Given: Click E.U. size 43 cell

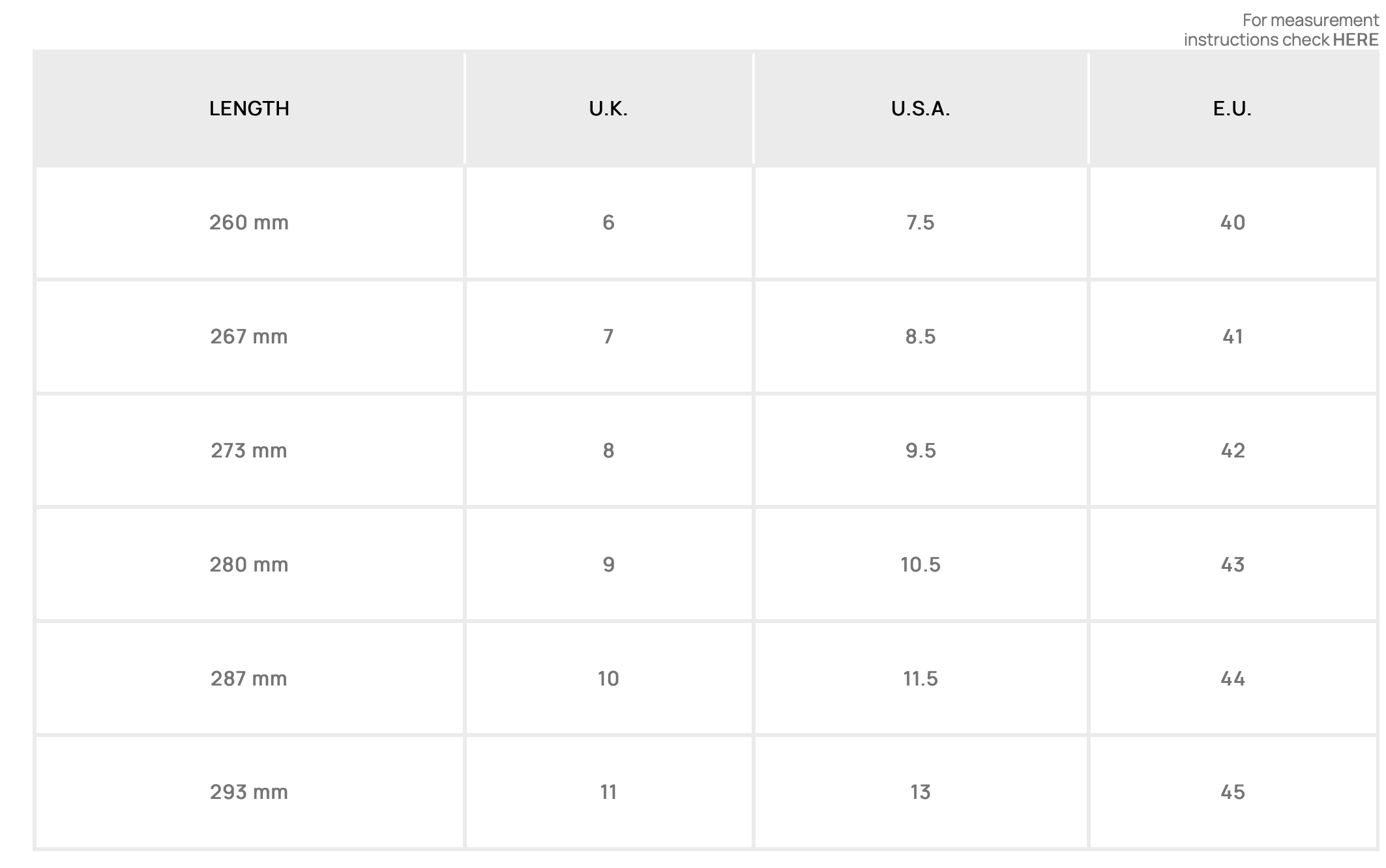Looking at the screenshot, I should point(1232,564).
